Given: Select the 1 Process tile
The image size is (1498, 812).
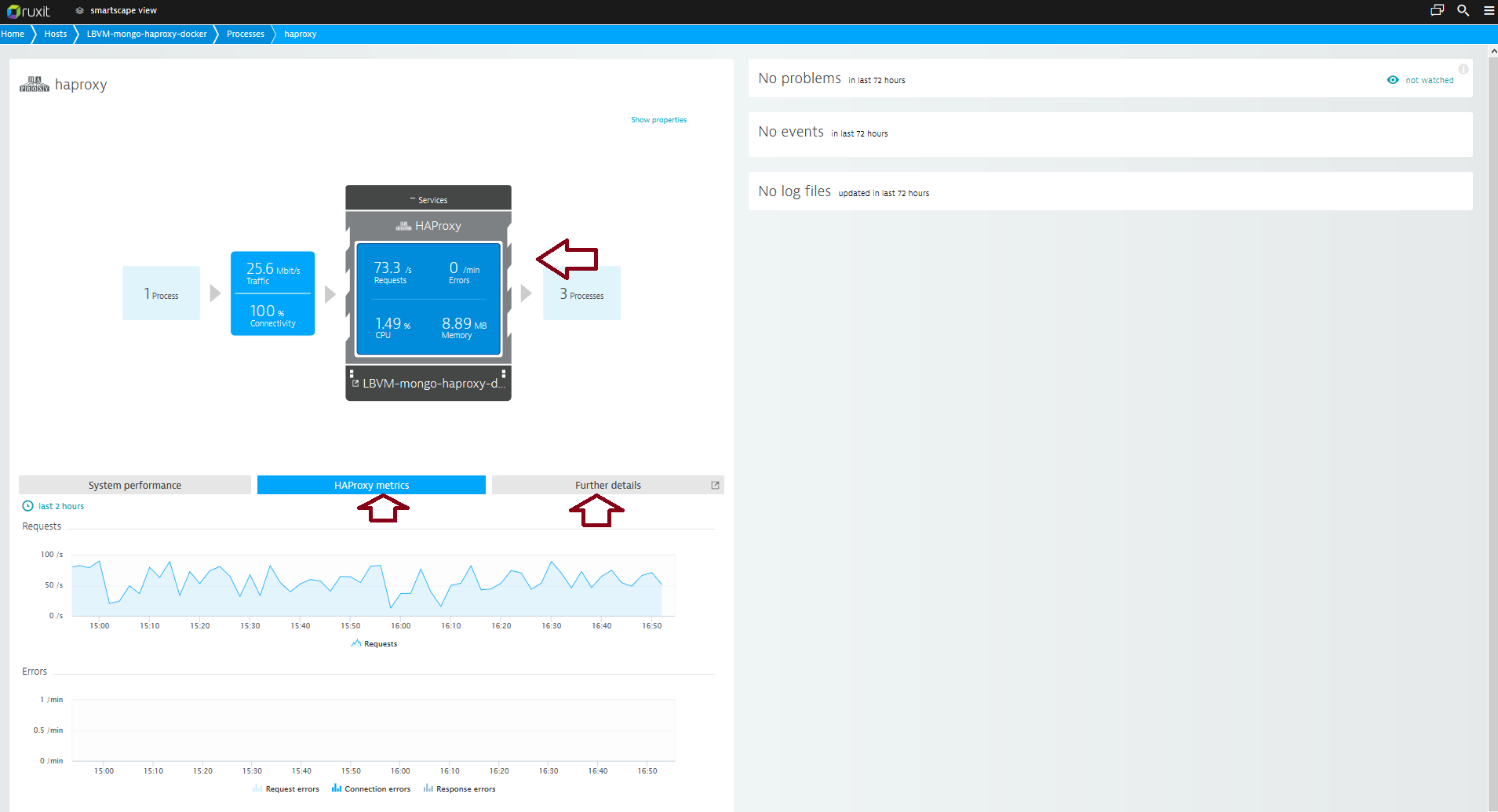Looking at the screenshot, I should (161, 293).
